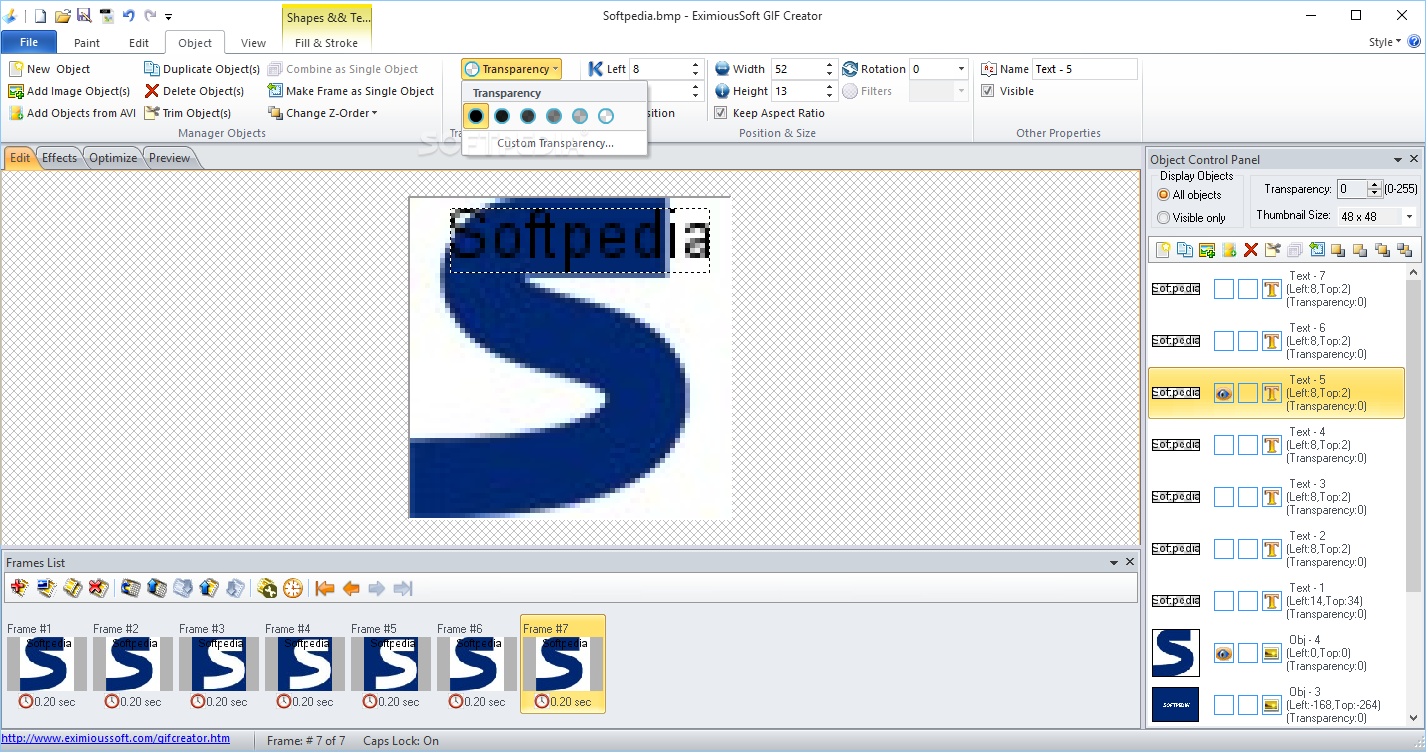The height and width of the screenshot is (752, 1426).
Task: Select the third transparency preset circle
Action: point(528,116)
